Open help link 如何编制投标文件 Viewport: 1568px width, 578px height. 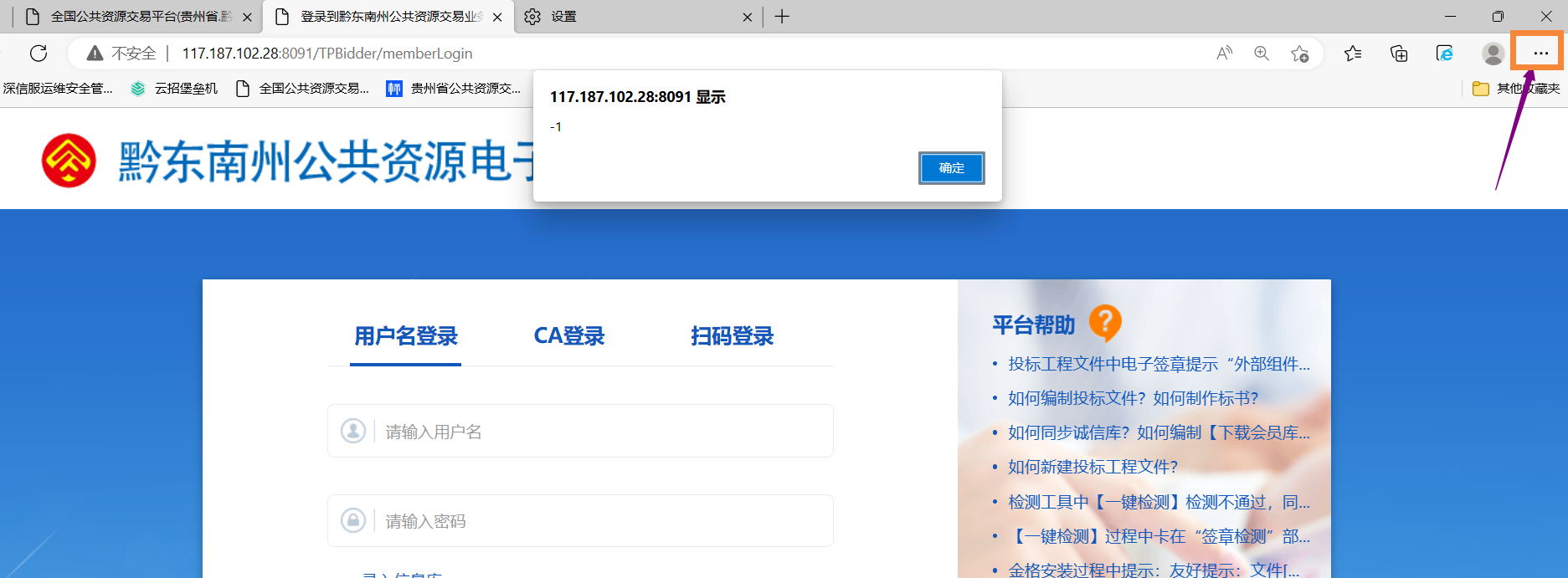point(1133,398)
